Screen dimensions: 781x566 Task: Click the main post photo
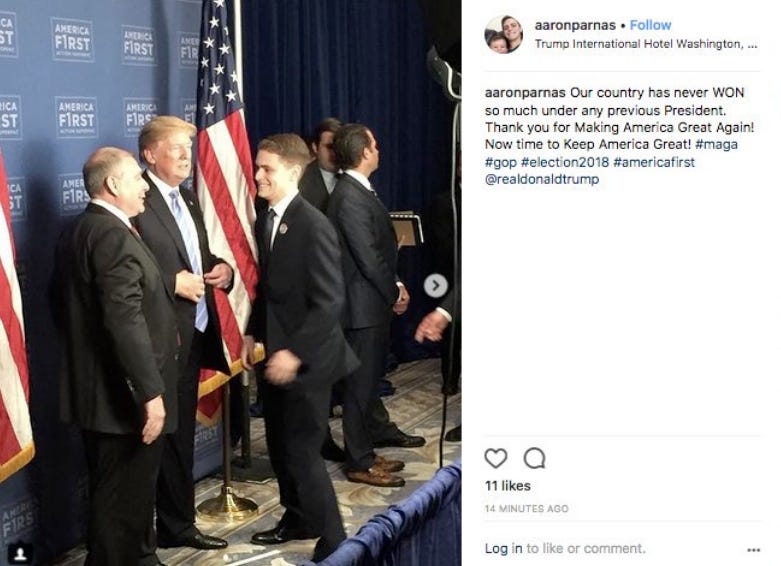coord(231,283)
